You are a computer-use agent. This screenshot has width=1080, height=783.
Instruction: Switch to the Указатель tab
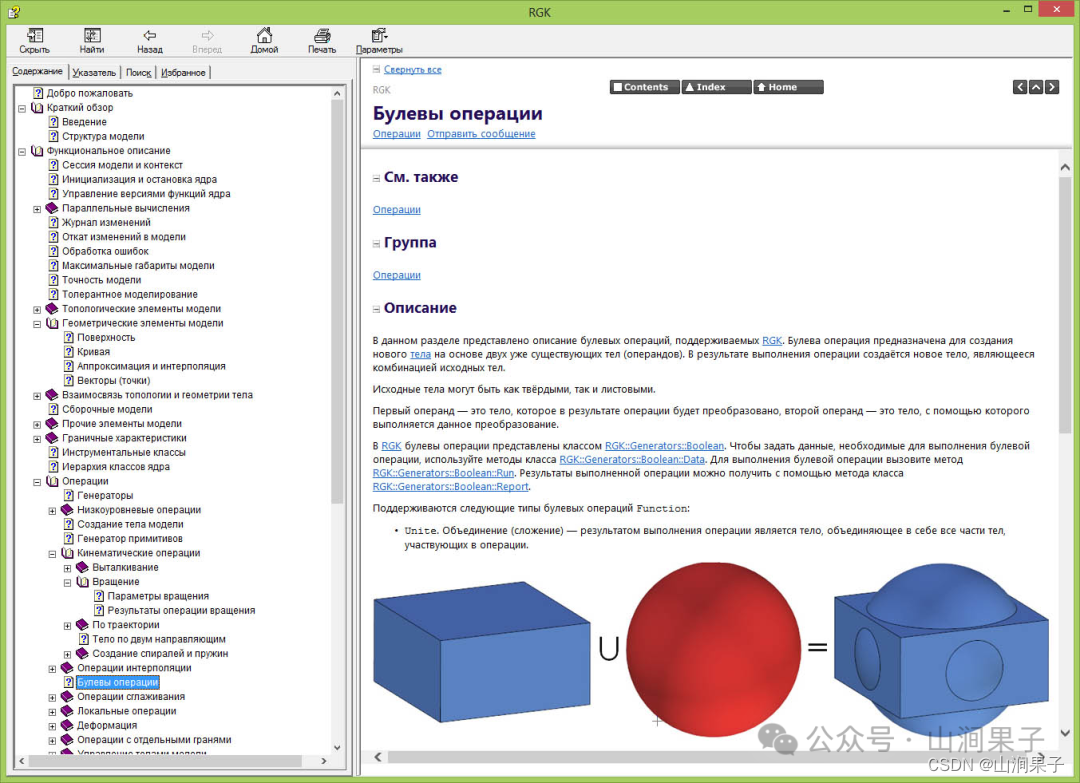[x=94, y=72]
